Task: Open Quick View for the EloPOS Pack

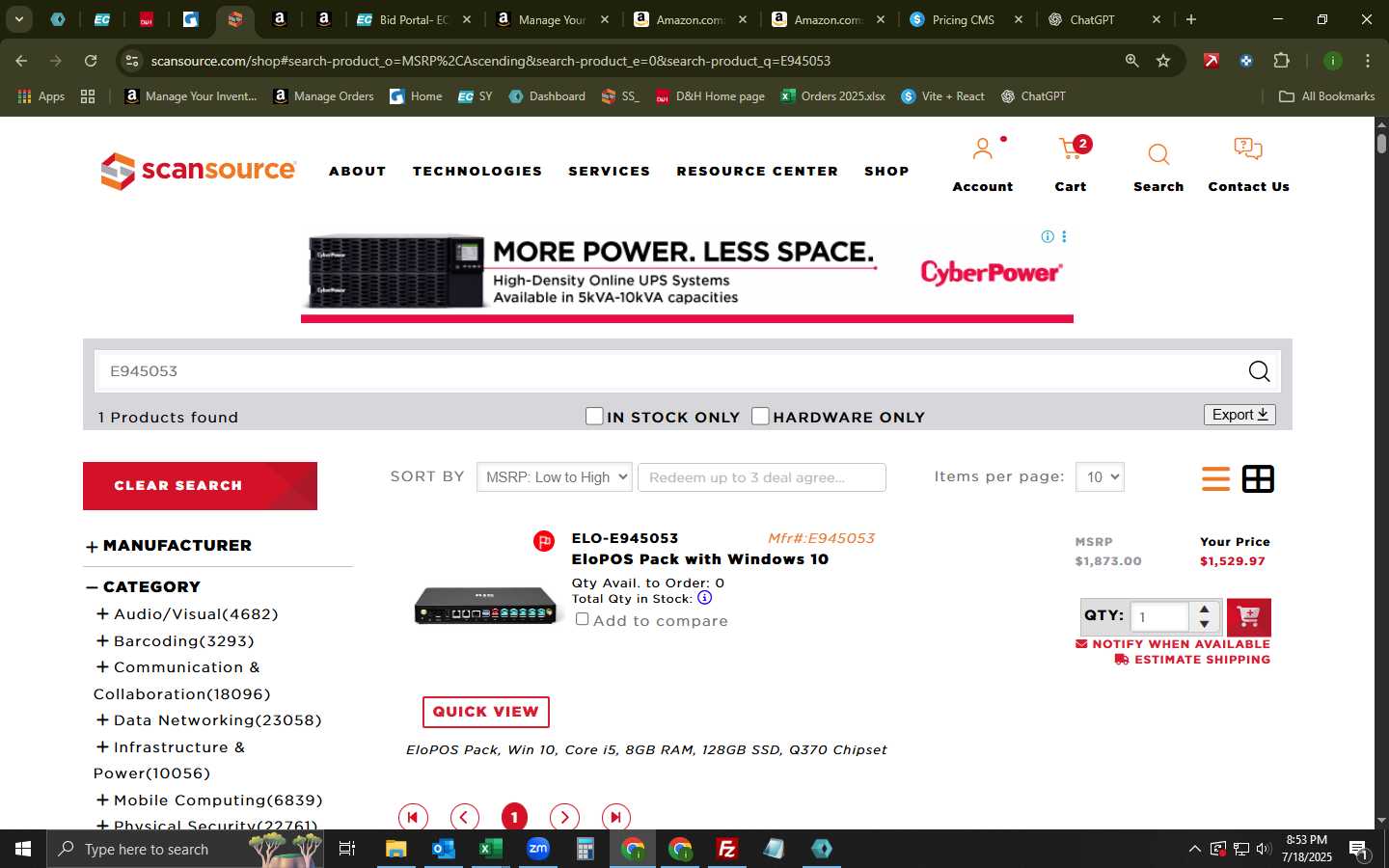Action: pos(486,712)
